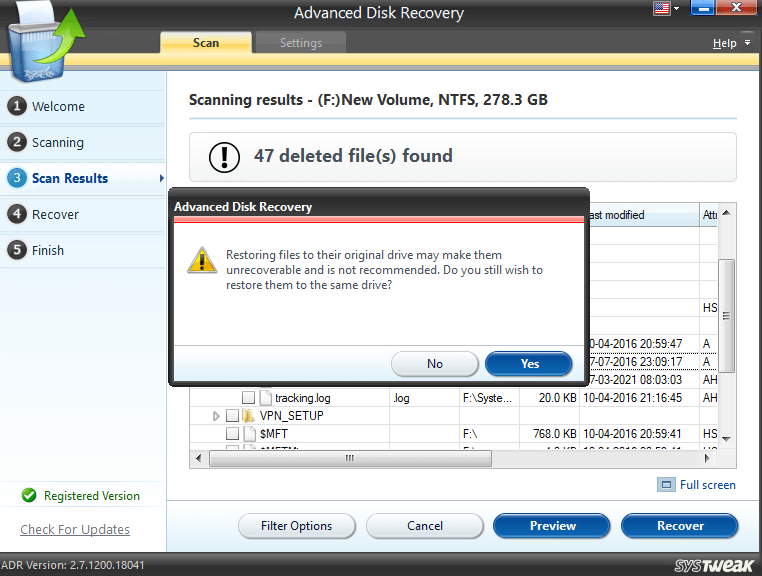Click the vertical scrollbar up arrow
762x576 pixels.
[726, 213]
